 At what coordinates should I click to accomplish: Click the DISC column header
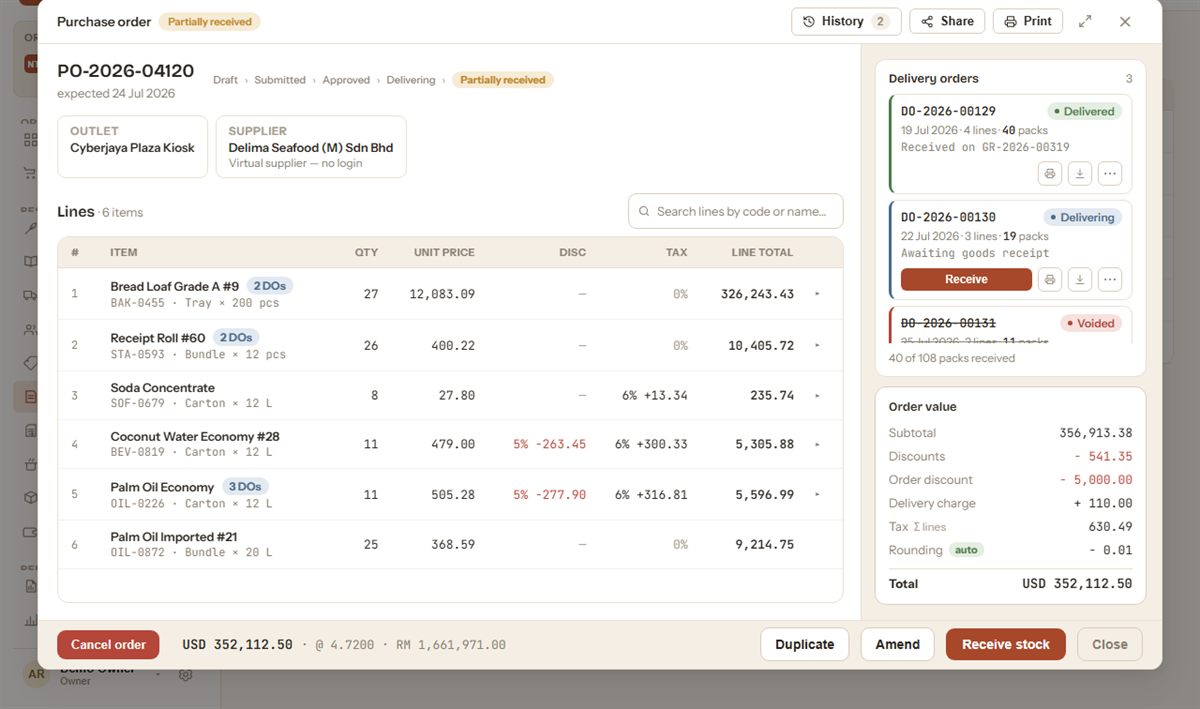coord(573,253)
